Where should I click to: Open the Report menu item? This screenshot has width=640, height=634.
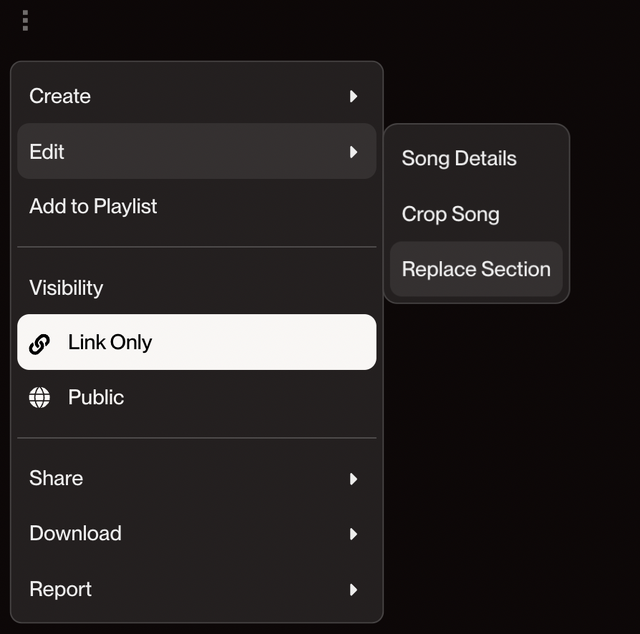coord(197,589)
